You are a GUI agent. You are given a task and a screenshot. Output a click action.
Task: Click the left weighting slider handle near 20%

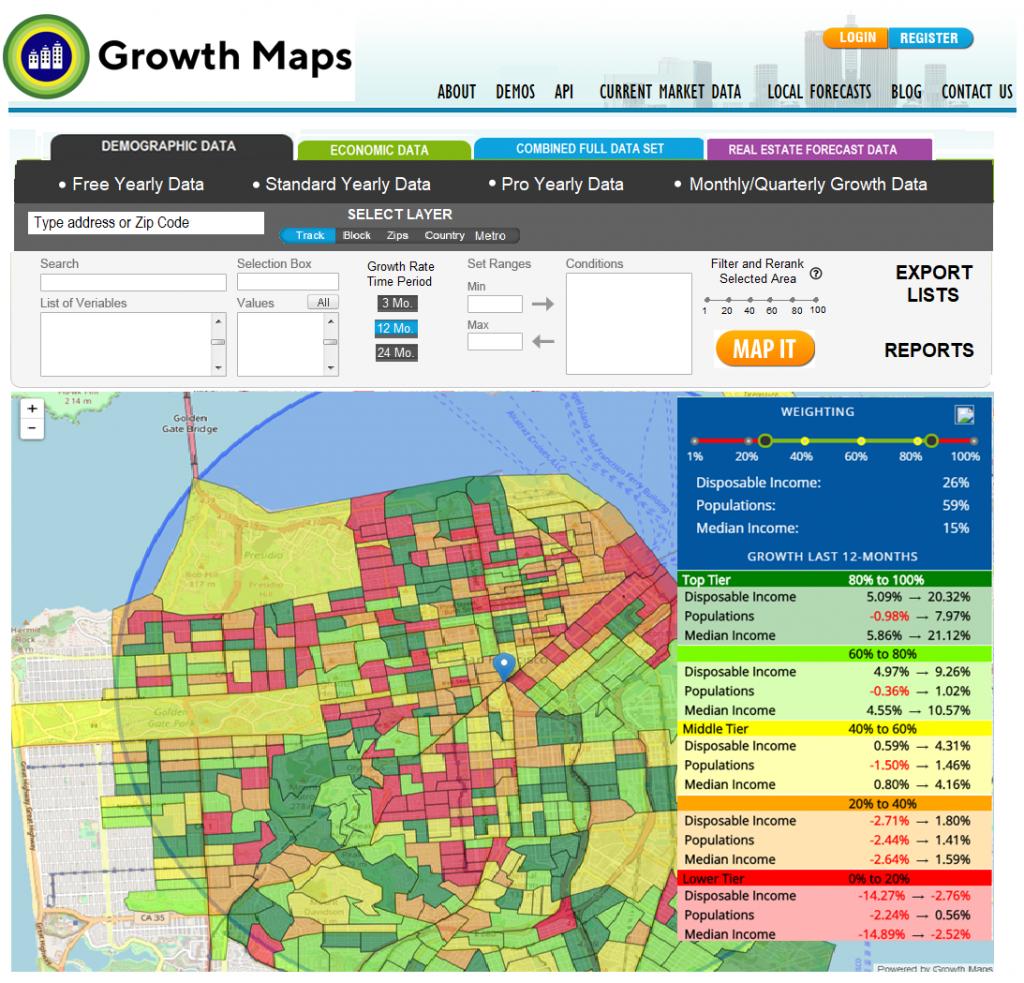765,441
